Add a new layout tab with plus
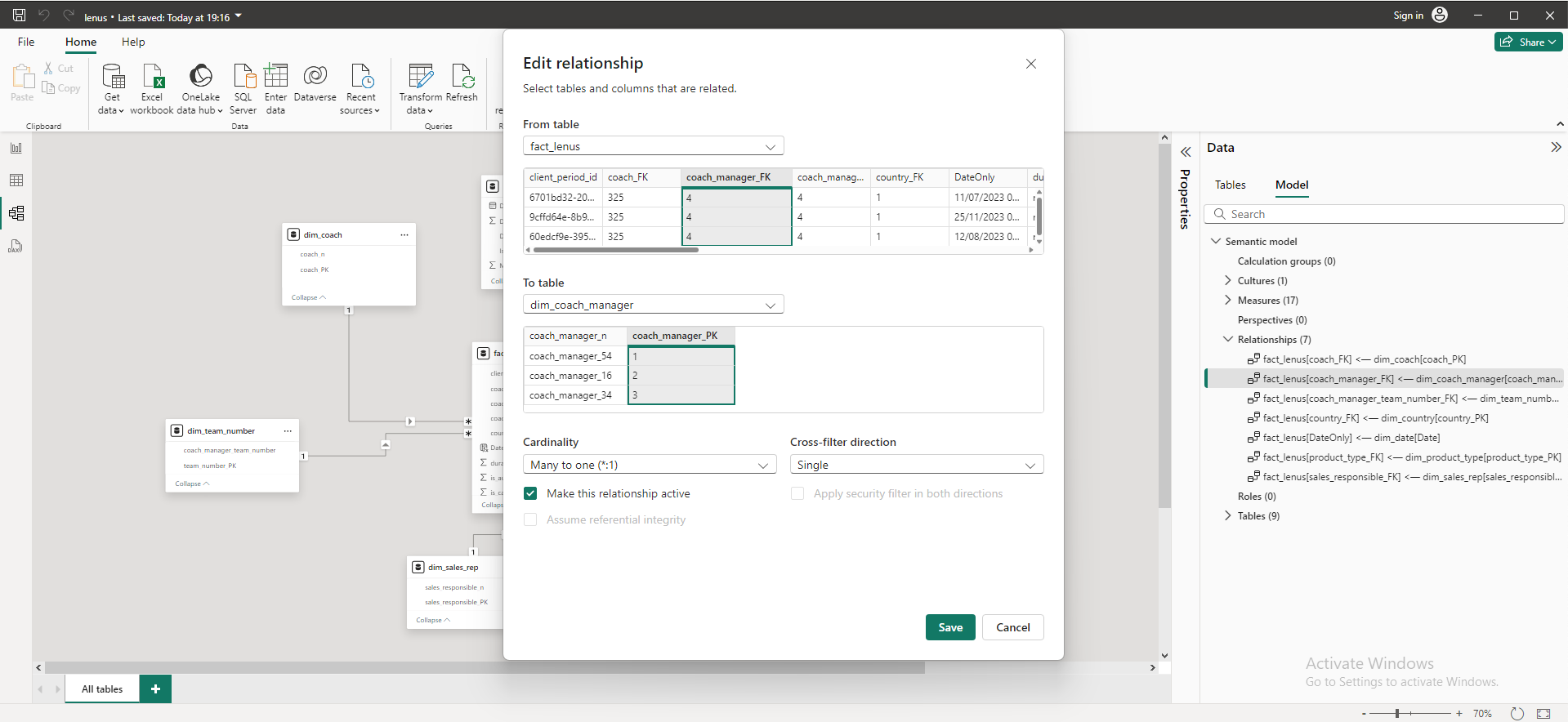Image resolution: width=1568 pixels, height=722 pixels. [155, 689]
